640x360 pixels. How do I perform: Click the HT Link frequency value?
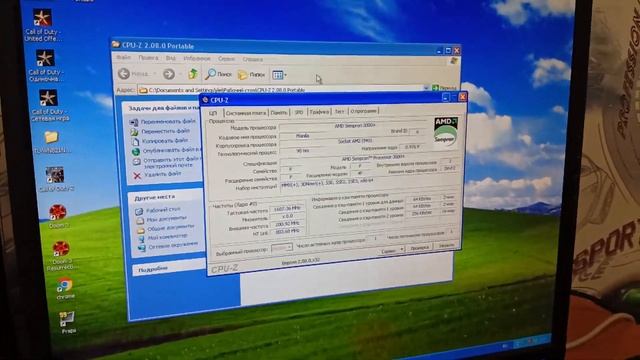[x=287, y=231]
